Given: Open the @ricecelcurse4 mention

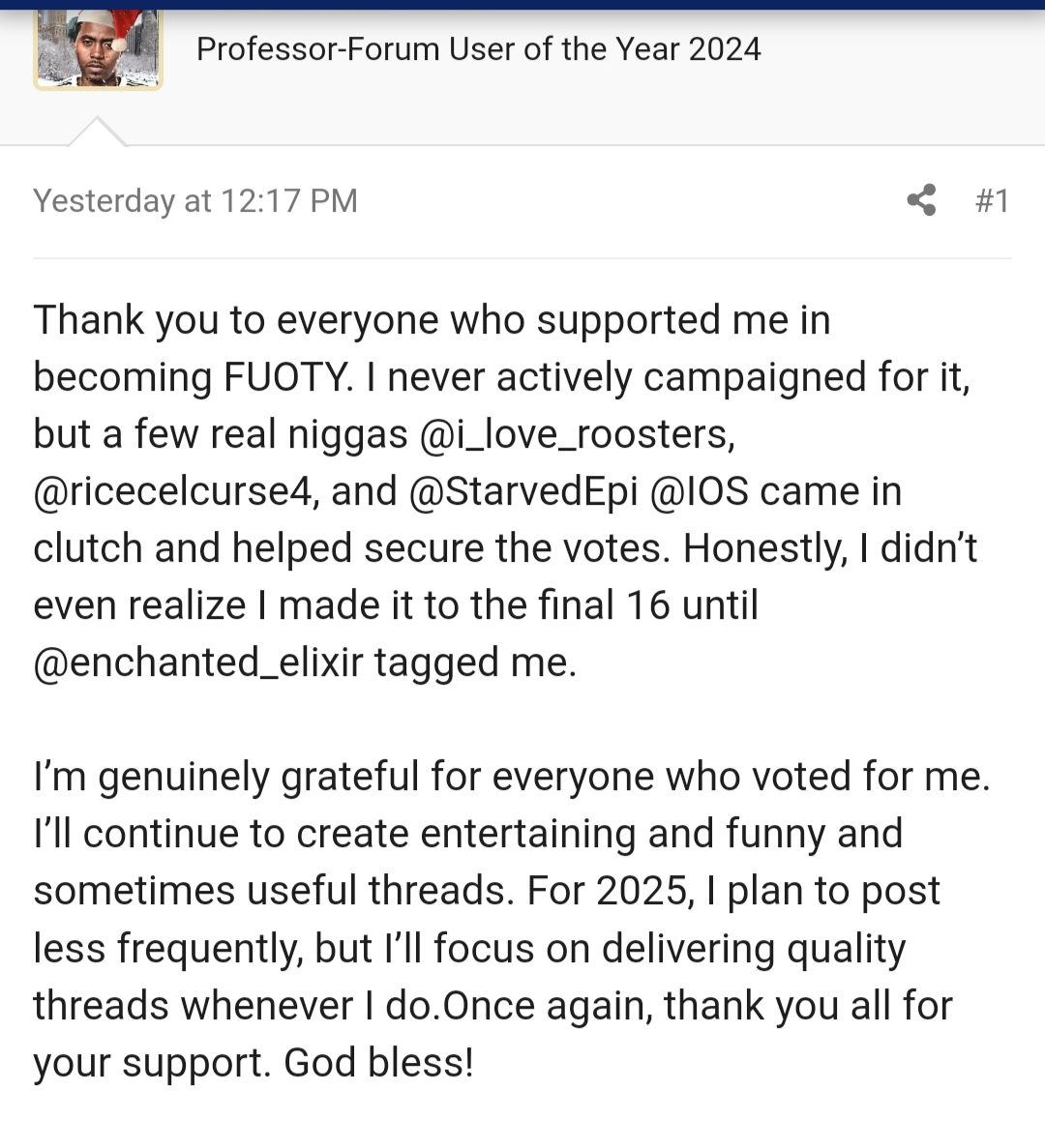Looking at the screenshot, I should (174, 491).
